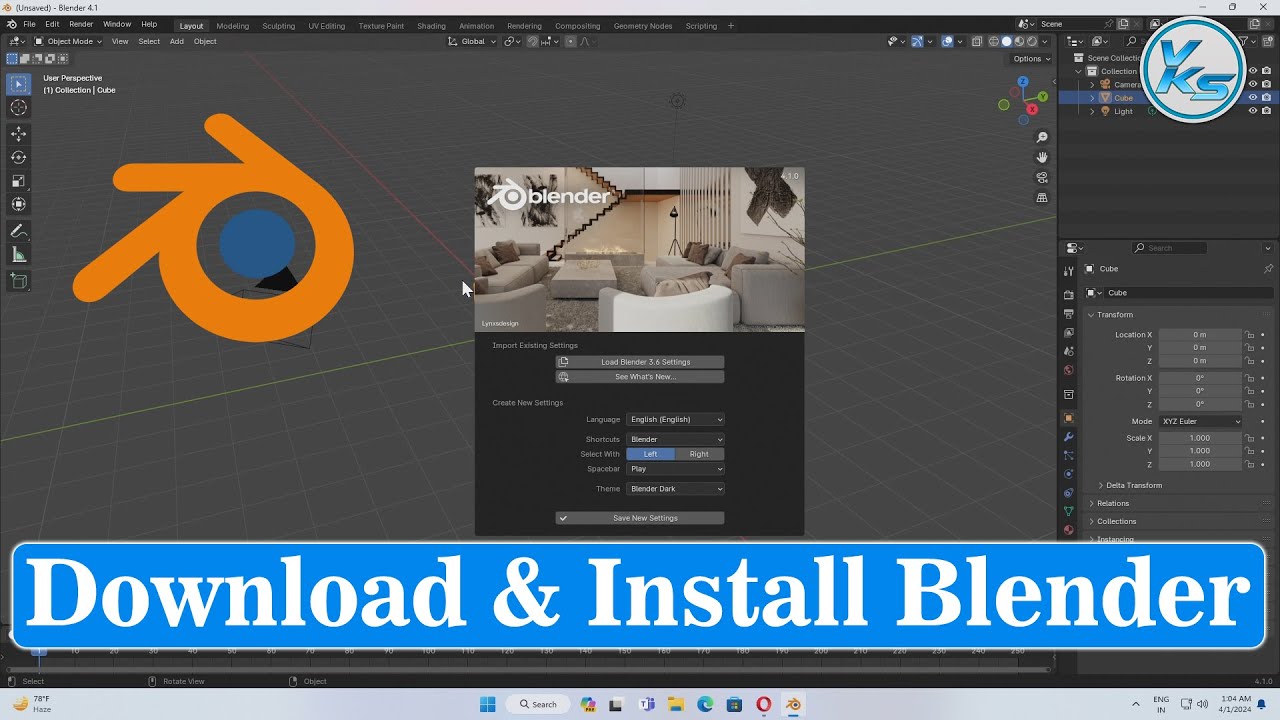Click frame 100 on the timeline

pyautogui.click(x=428, y=650)
